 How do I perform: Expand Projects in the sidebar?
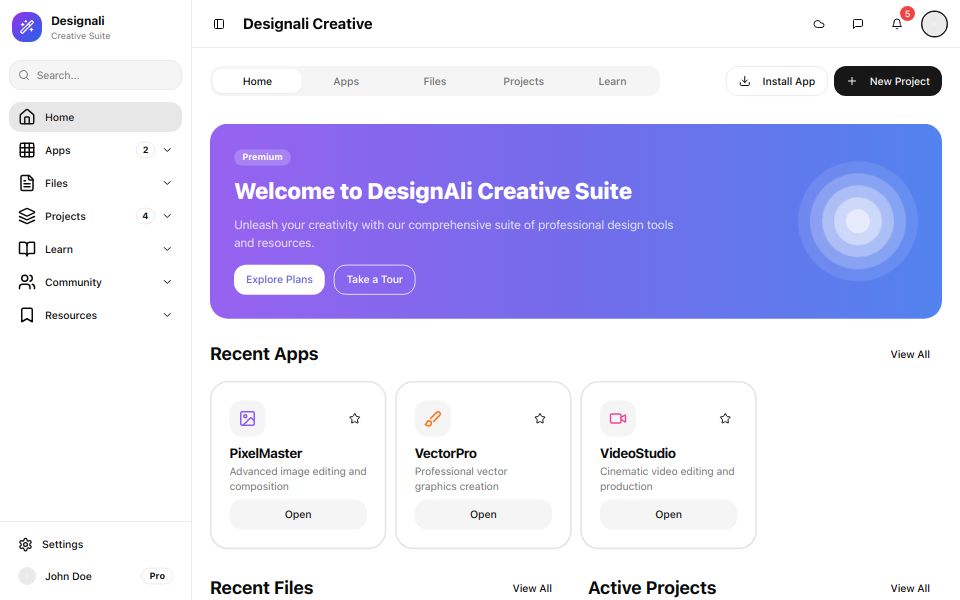coord(167,216)
